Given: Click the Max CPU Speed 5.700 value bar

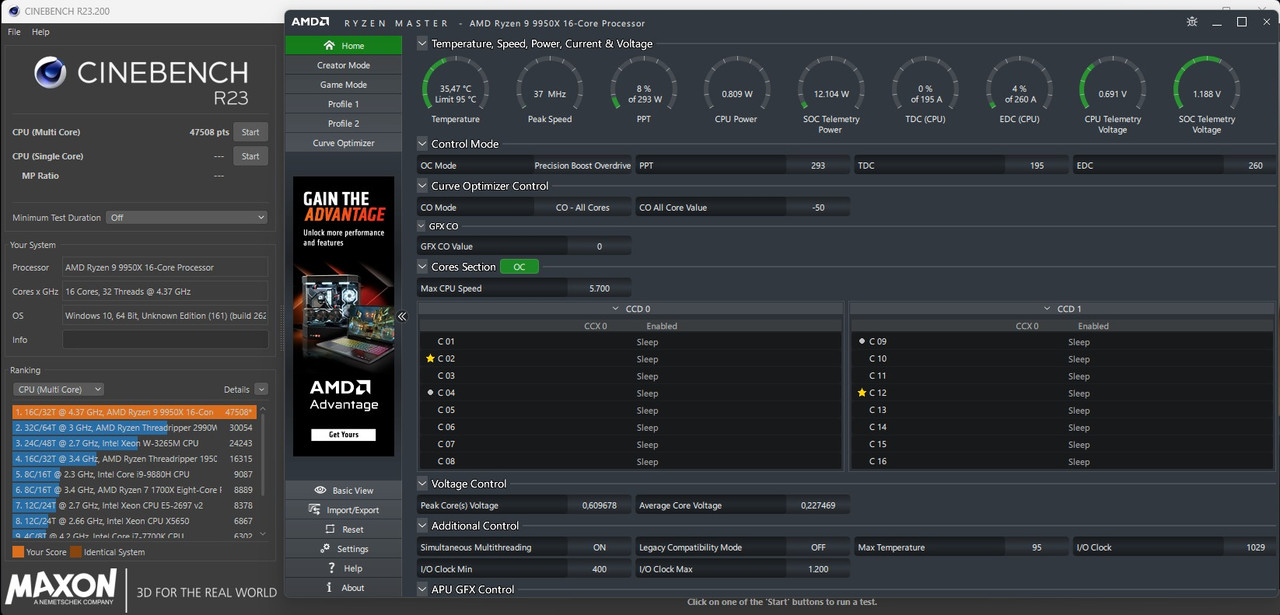Looking at the screenshot, I should (x=599, y=288).
